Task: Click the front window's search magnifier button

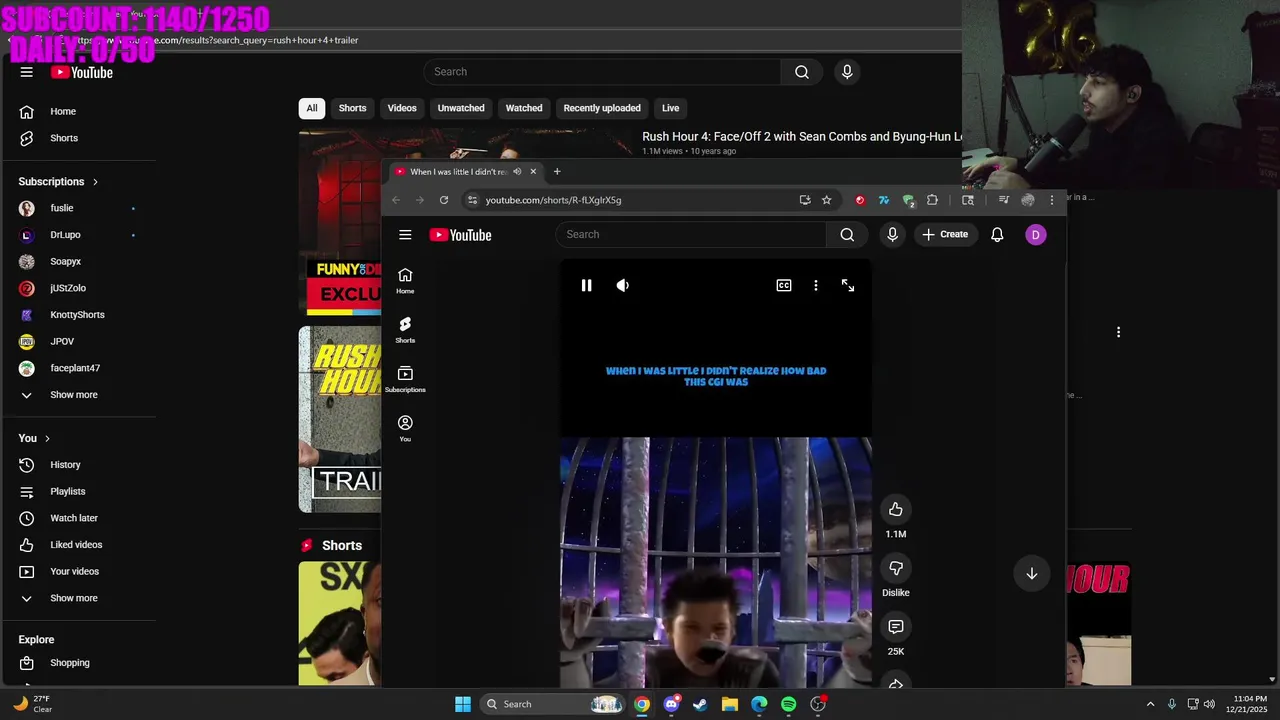Action: 847,234
